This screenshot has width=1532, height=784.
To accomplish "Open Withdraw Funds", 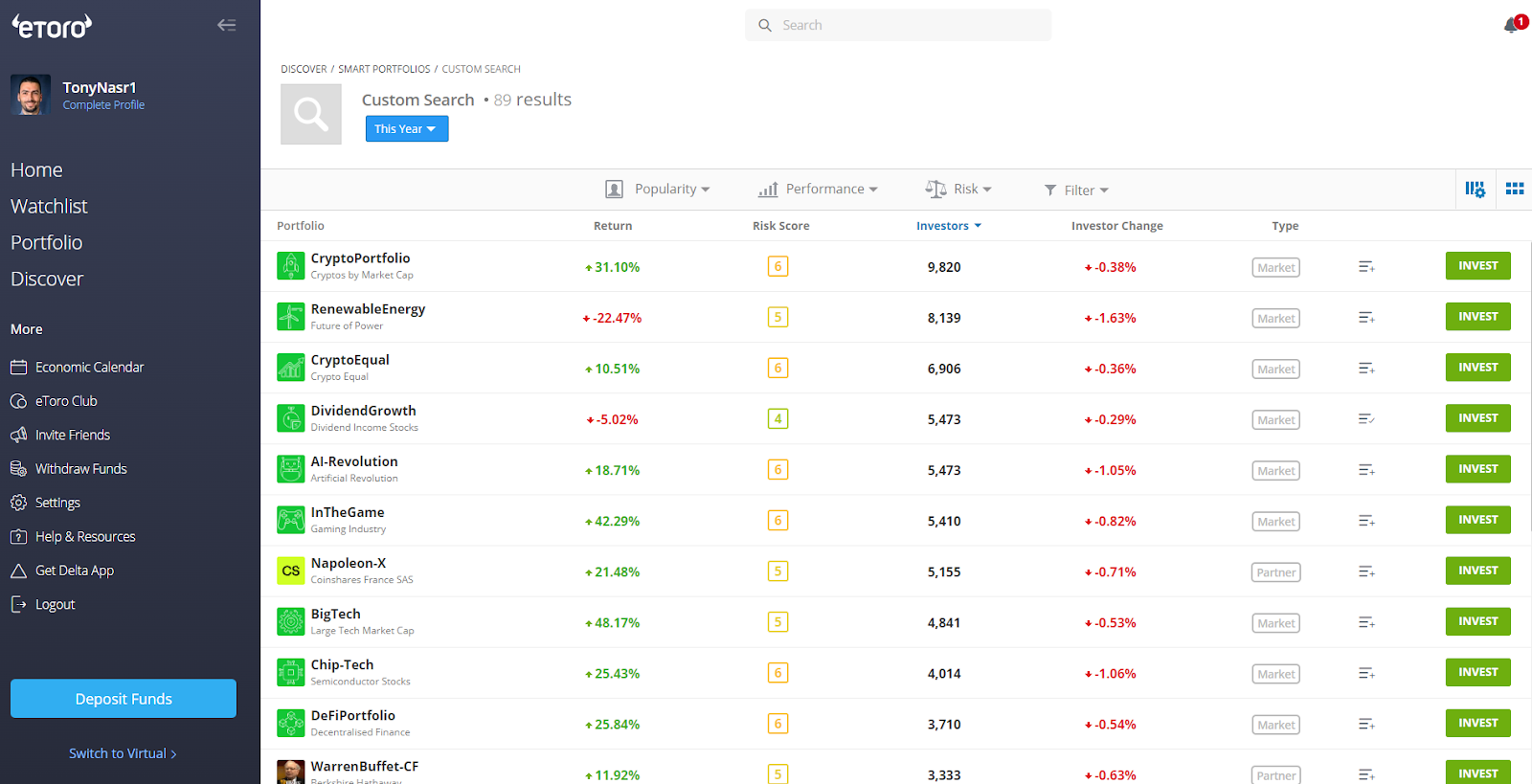I will pos(68,469).
